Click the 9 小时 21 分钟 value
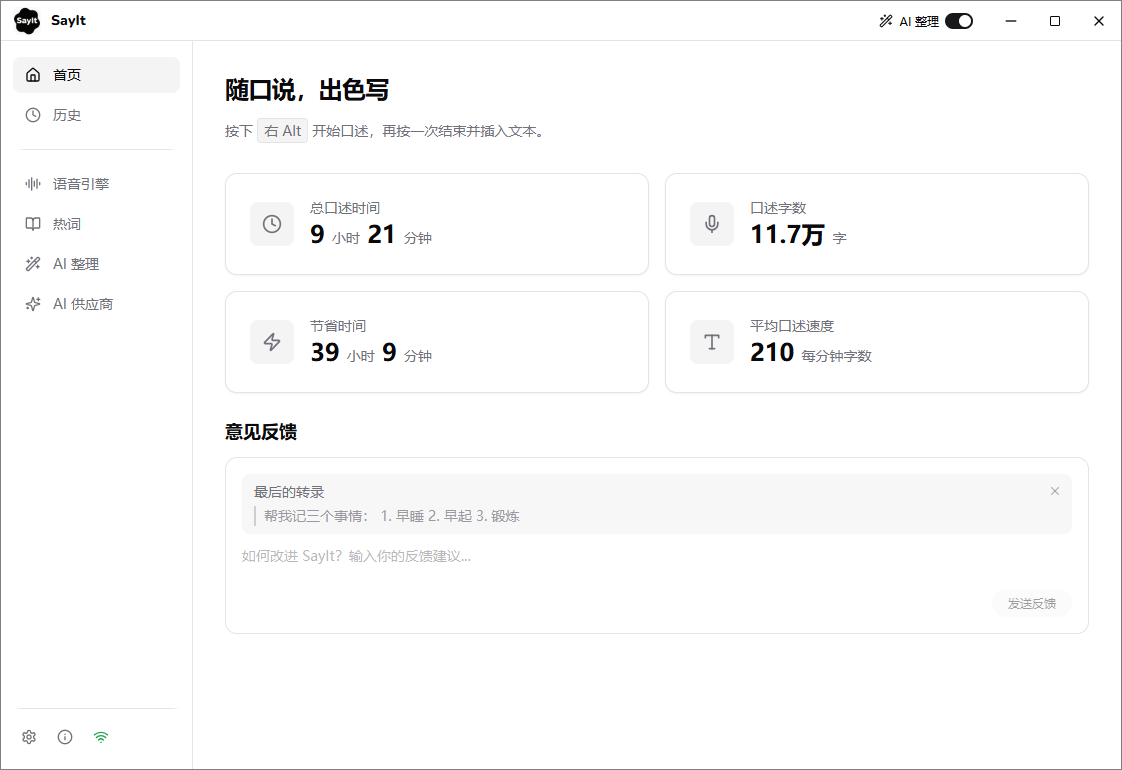The height and width of the screenshot is (770, 1122). tap(371, 235)
